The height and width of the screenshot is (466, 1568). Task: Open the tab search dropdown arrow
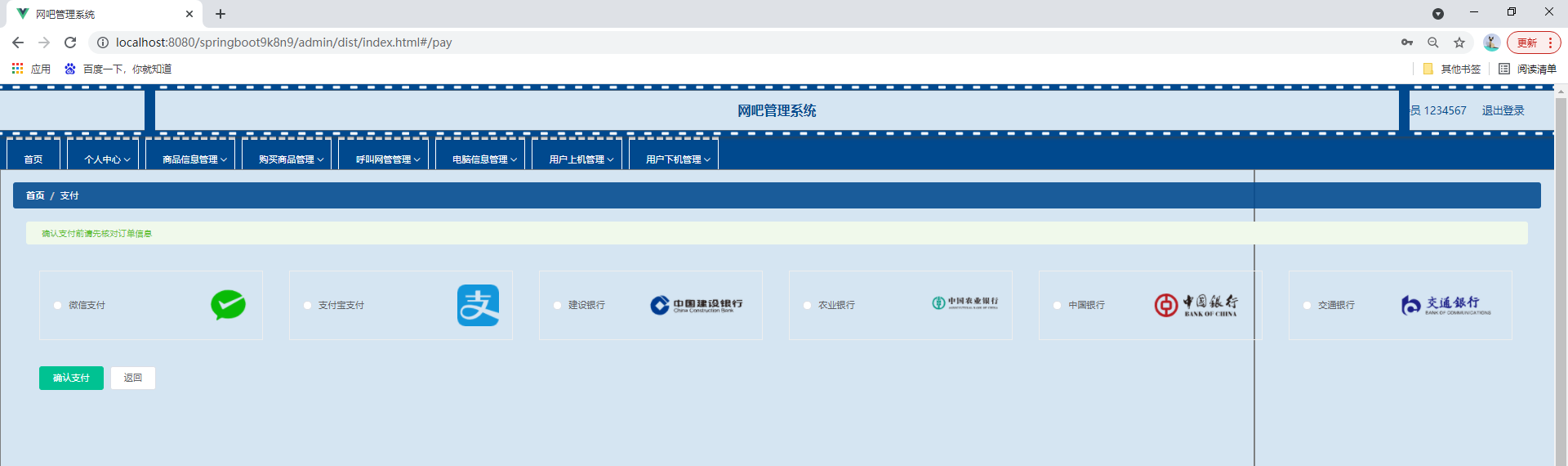coord(1438,14)
